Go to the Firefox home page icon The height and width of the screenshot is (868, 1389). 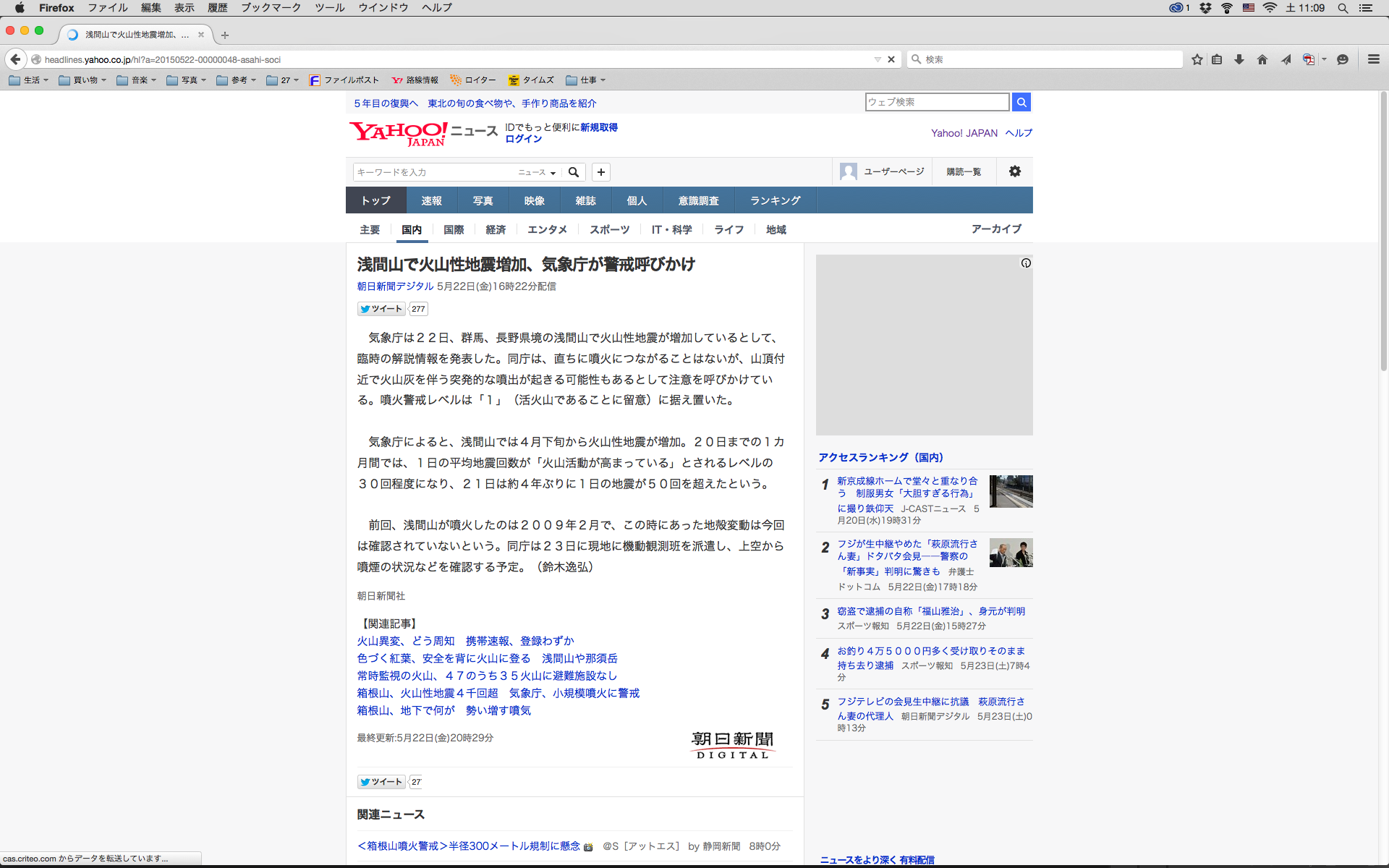pyautogui.click(x=1262, y=59)
